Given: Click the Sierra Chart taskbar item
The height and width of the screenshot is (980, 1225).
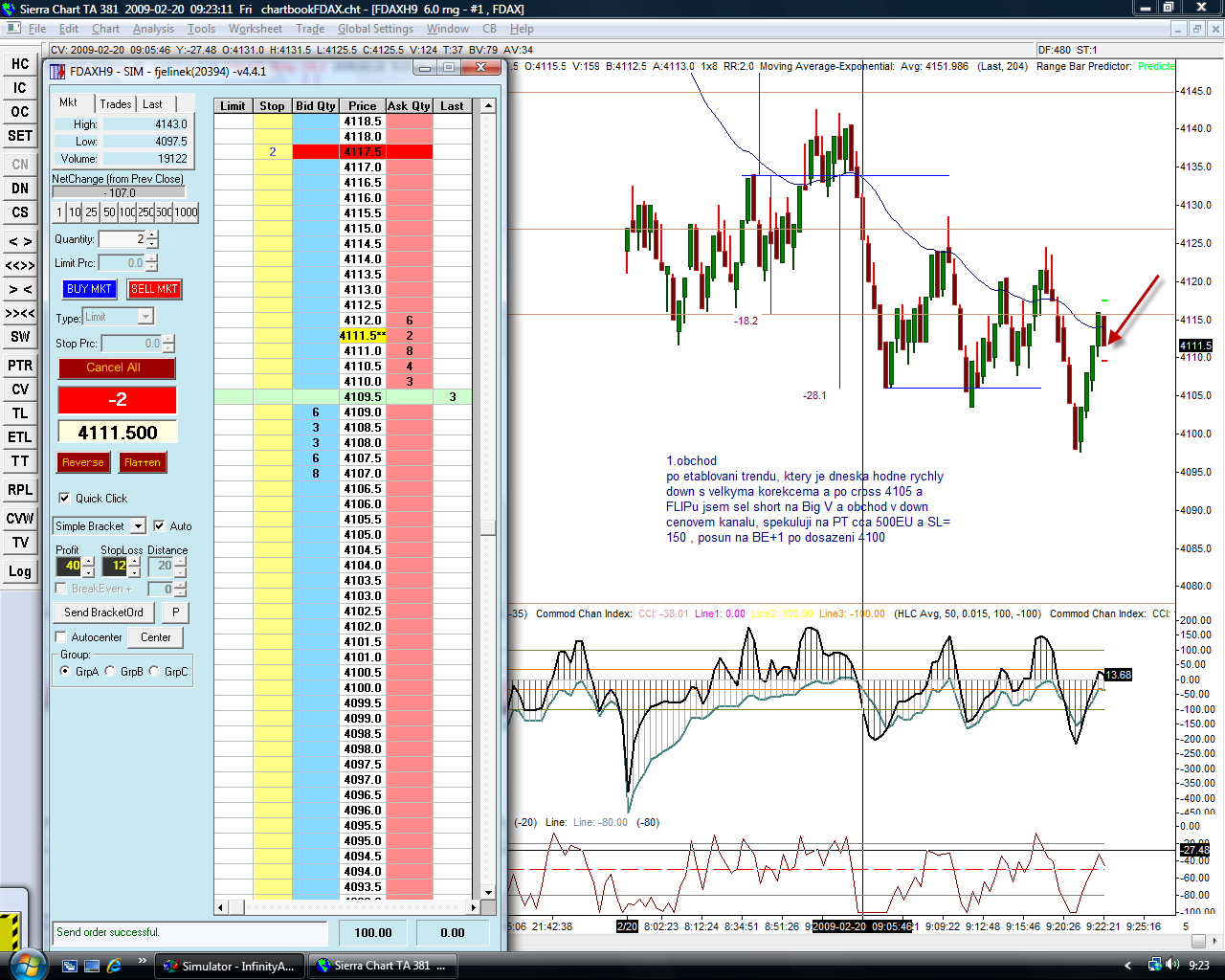Looking at the screenshot, I should coord(382,966).
